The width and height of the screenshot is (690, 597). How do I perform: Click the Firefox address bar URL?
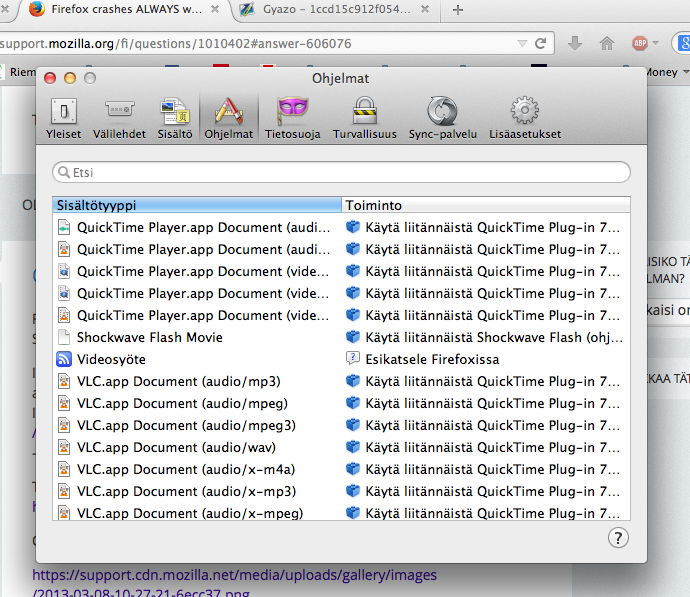pos(175,44)
